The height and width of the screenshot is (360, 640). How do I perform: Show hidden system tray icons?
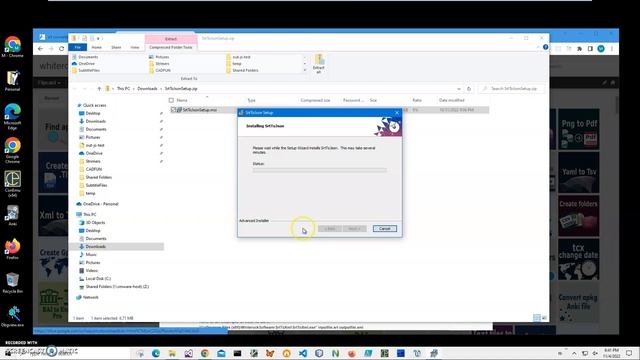574,353
